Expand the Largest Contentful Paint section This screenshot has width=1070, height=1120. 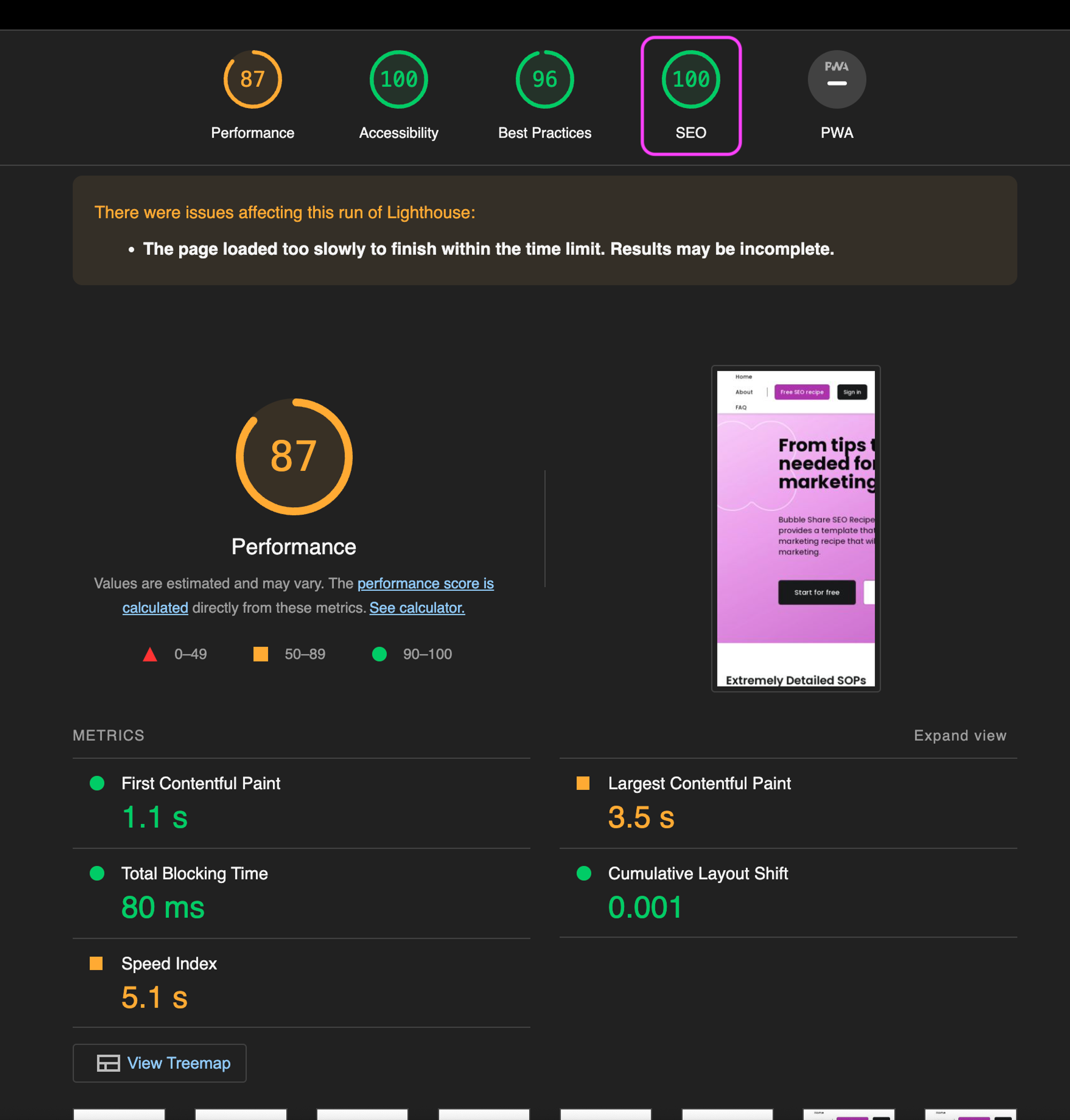(x=700, y=783)
